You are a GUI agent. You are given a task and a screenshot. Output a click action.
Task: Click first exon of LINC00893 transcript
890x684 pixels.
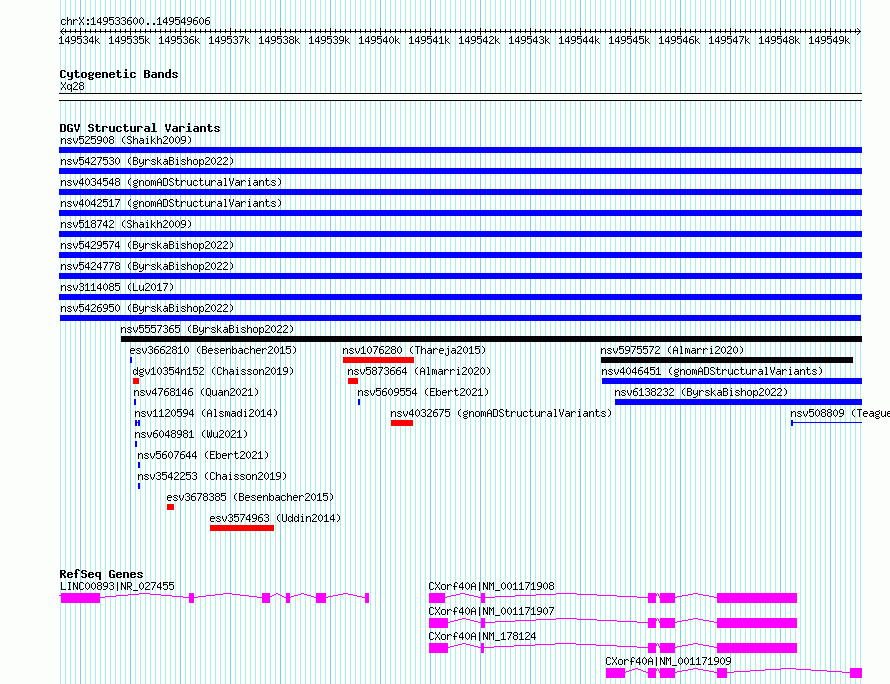click(80, 598)
